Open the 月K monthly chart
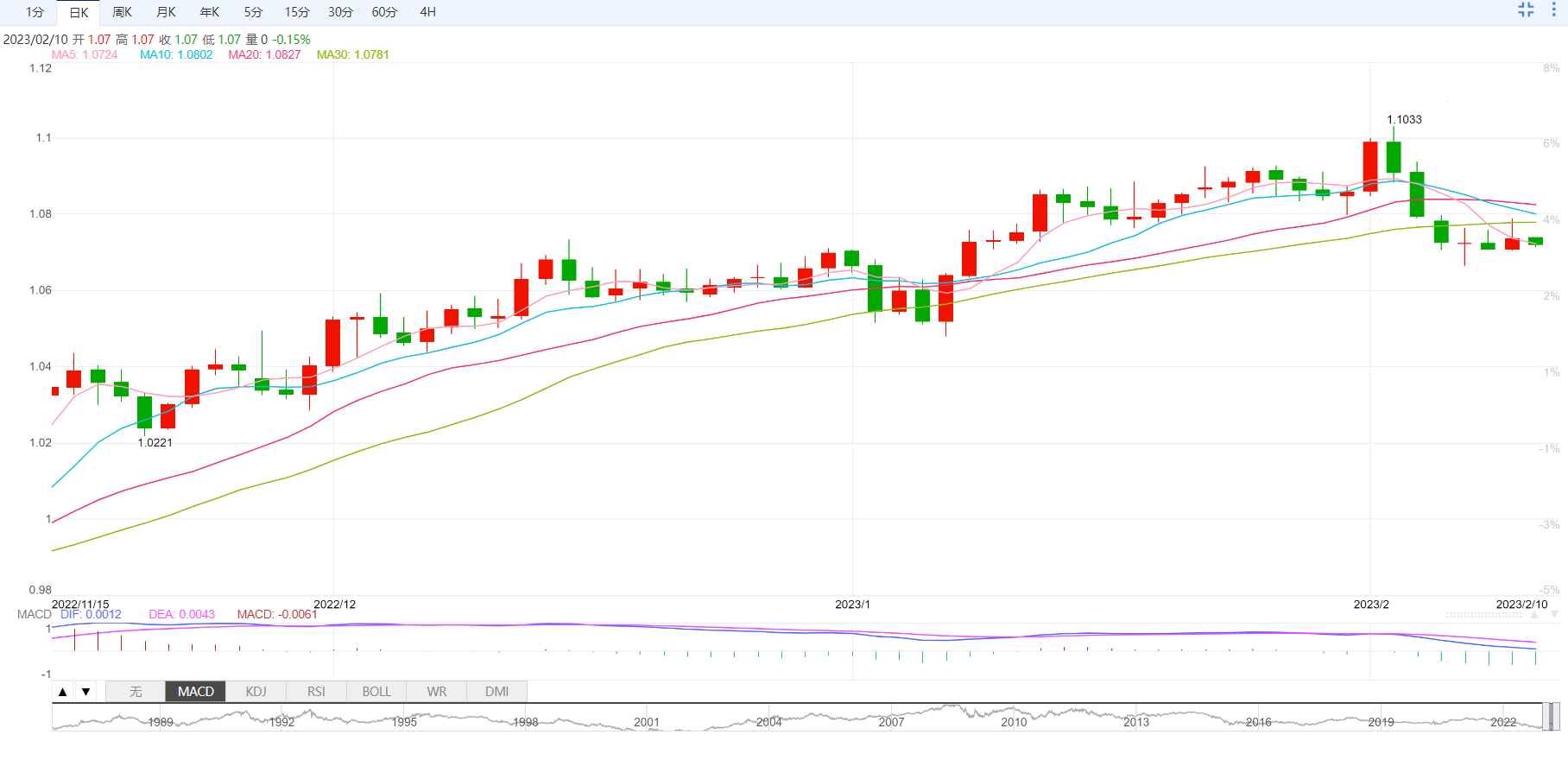The width and height of the screenshot is (1568, 760). coord(166,12)
